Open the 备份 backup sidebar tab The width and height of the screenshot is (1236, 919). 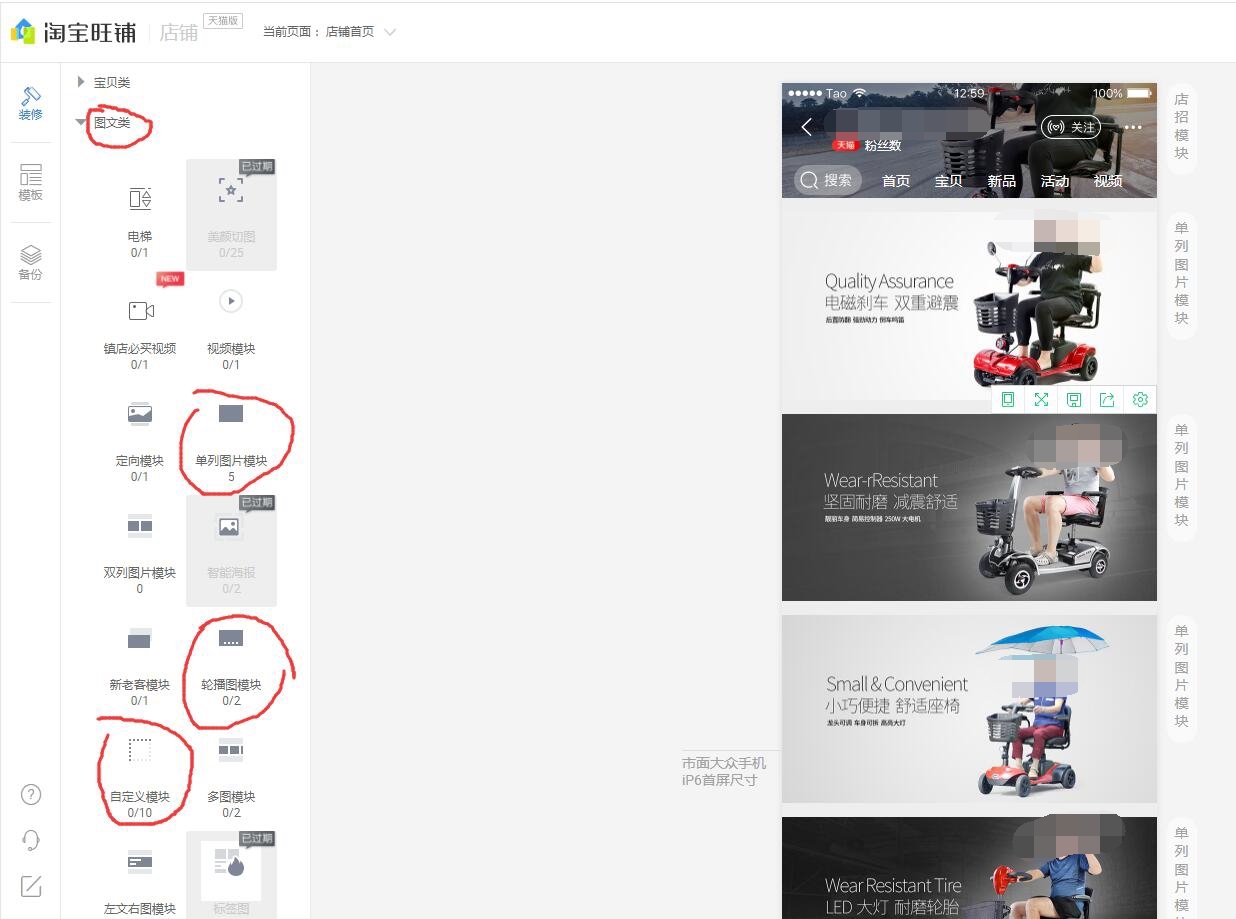click(31, 263)
